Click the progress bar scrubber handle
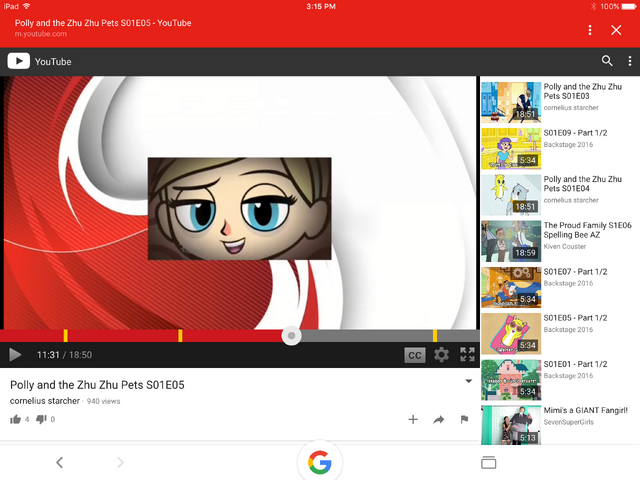The width and height of the screenshot is (640, 480). point(291,336)
